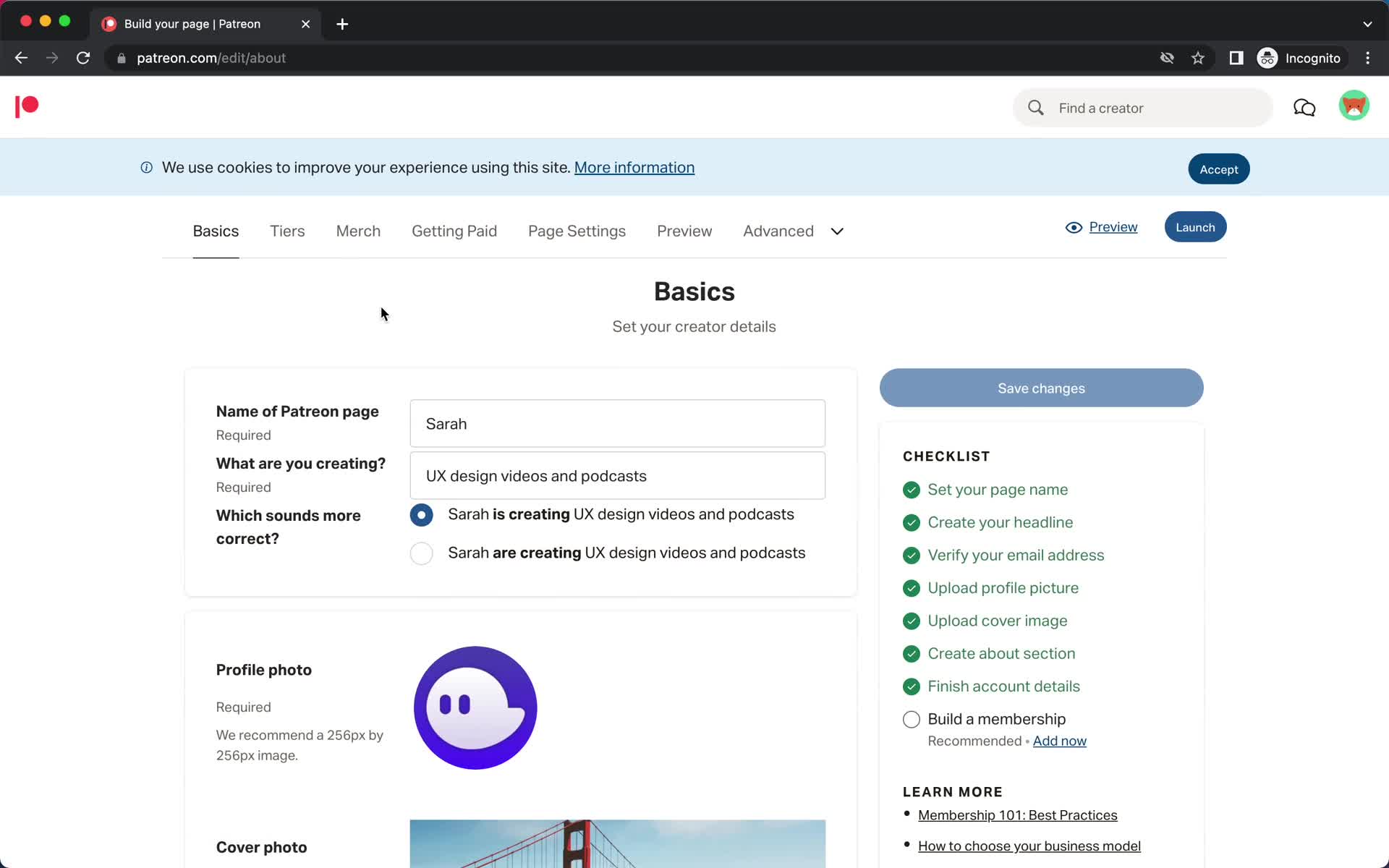Click the Launch button

click(x=1195, y=227)
